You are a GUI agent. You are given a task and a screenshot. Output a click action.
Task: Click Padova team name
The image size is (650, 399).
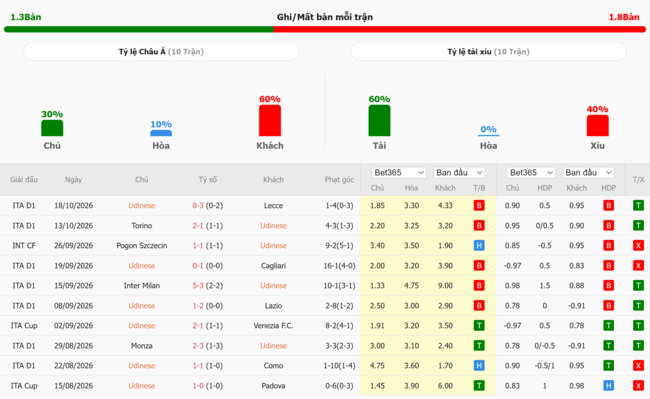[273, 386]
